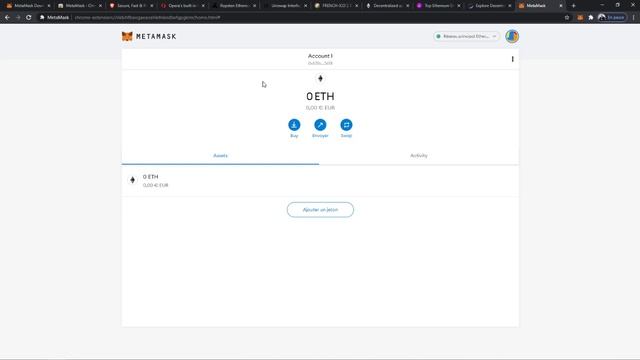This screenshot has width=640, height=360.
Task: Select the Assets tab
Action: coord(220,156)
